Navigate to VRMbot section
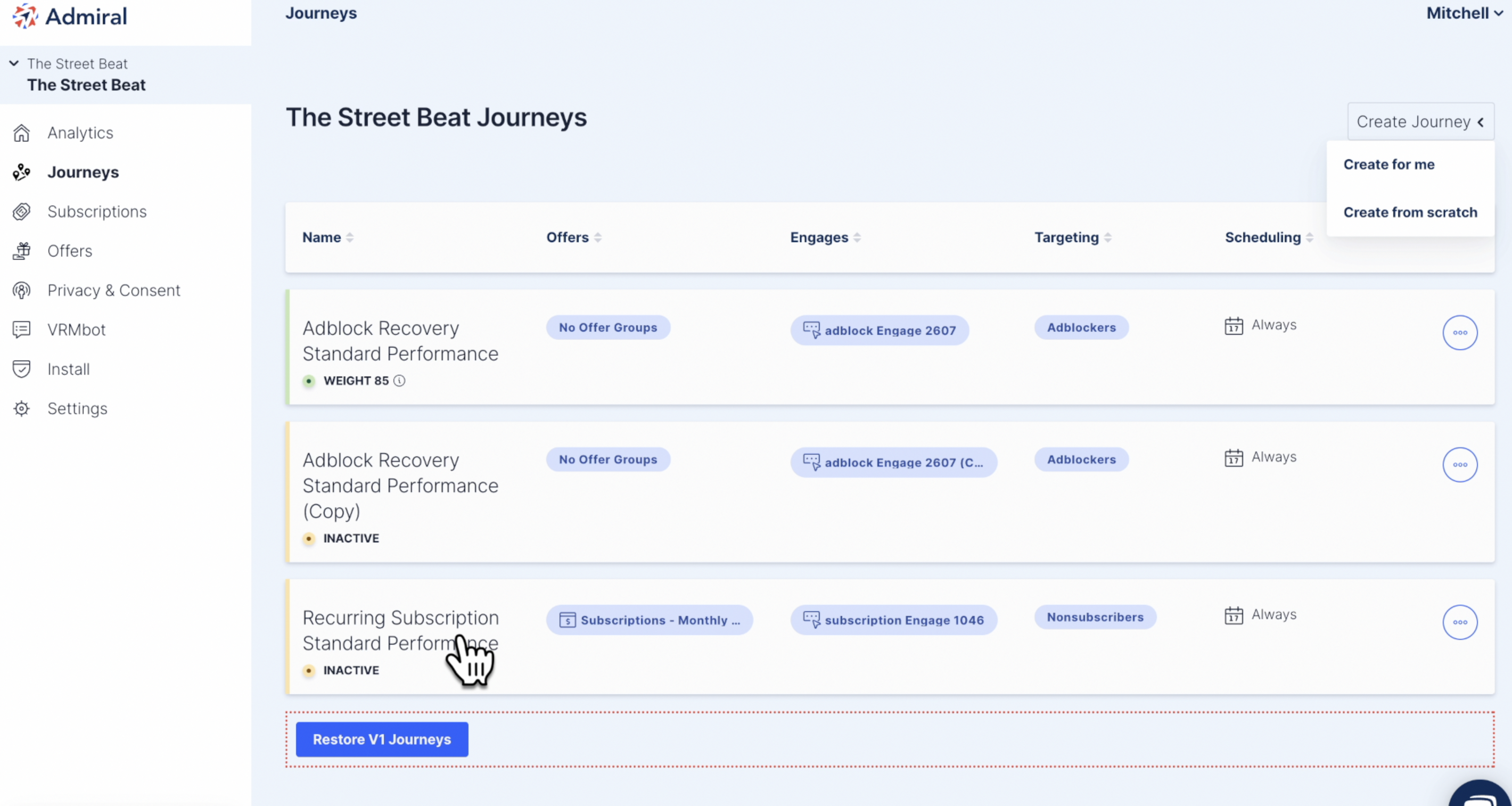This screenshot has width=1512, height=806. pos(76,330)
